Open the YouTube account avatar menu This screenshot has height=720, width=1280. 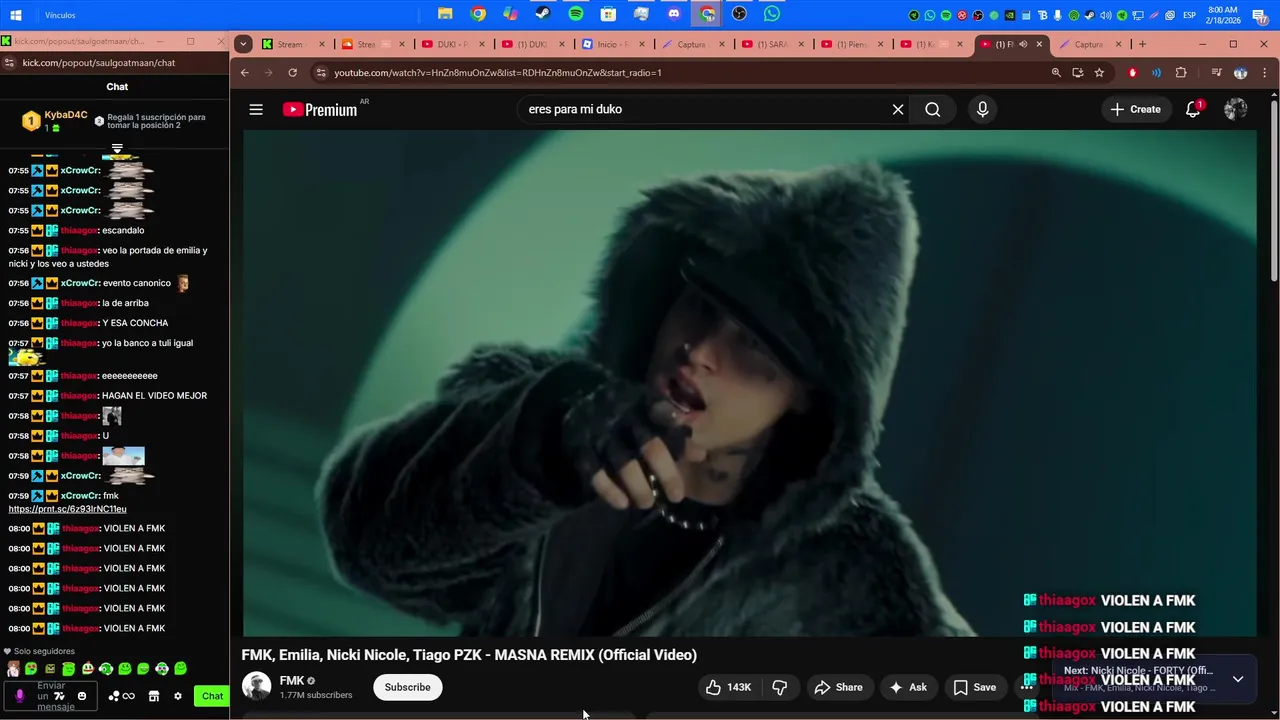1236,109
